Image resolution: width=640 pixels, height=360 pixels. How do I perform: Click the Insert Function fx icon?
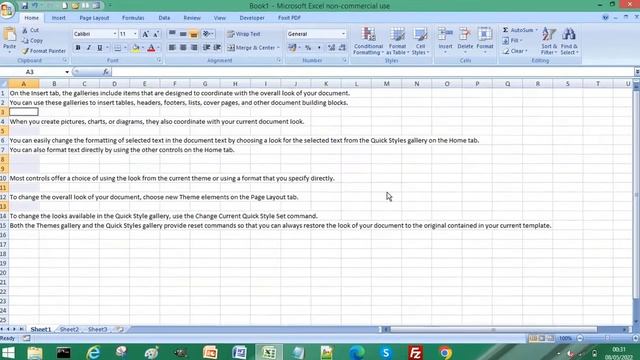tap(106, 72)
